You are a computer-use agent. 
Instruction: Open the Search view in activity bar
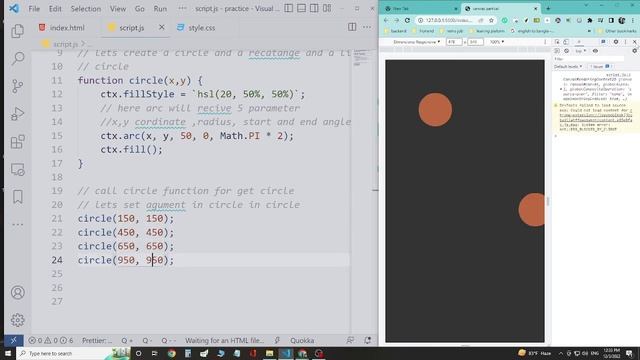[18, 58]
